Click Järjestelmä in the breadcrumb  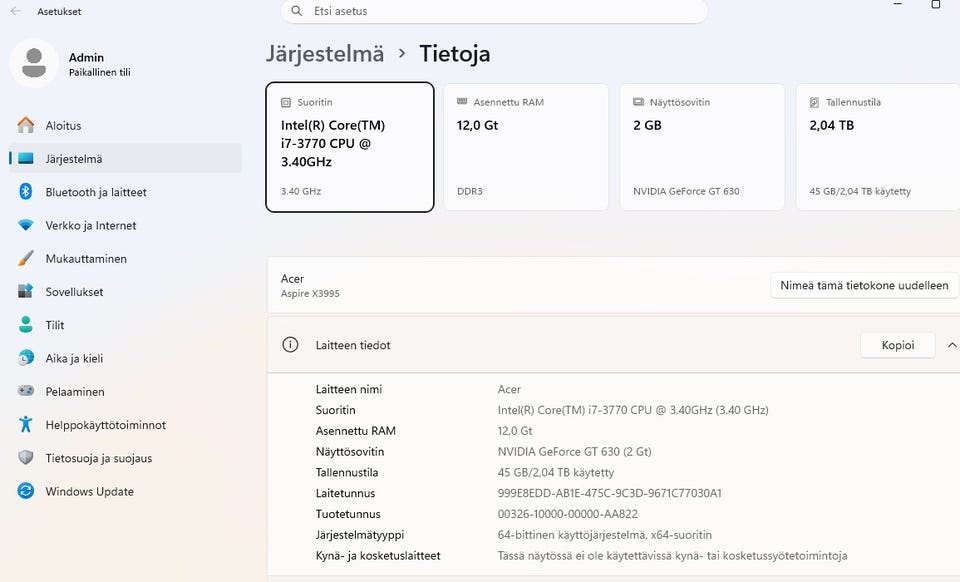325,54
